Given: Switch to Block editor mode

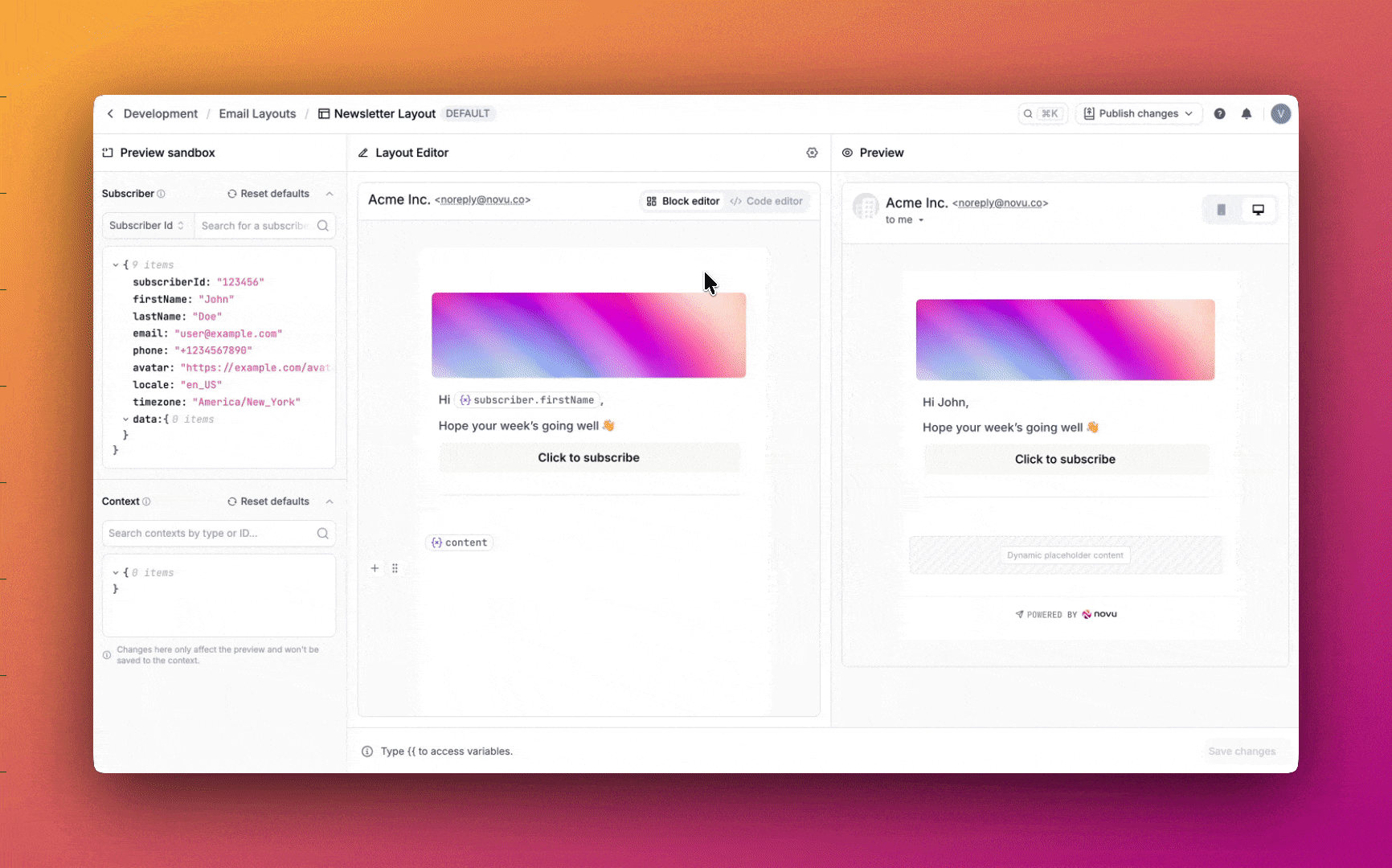Looking at the screenshot, I should click(683, 202).
